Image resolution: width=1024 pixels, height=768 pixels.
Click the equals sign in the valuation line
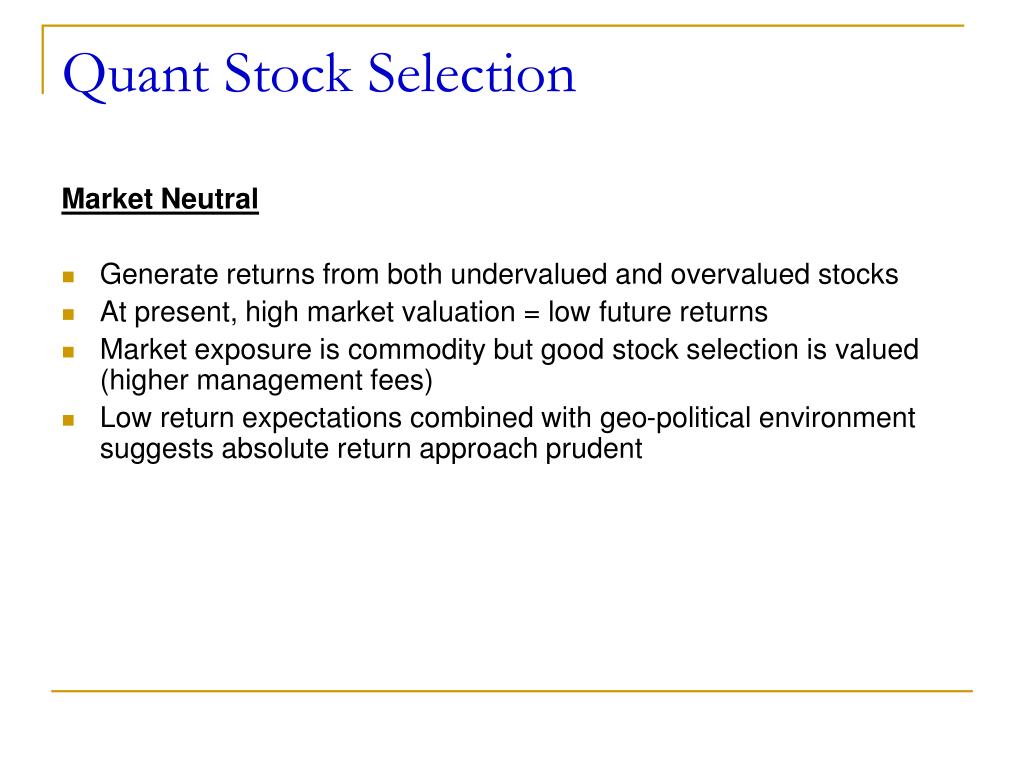click(x=532, y=314)
